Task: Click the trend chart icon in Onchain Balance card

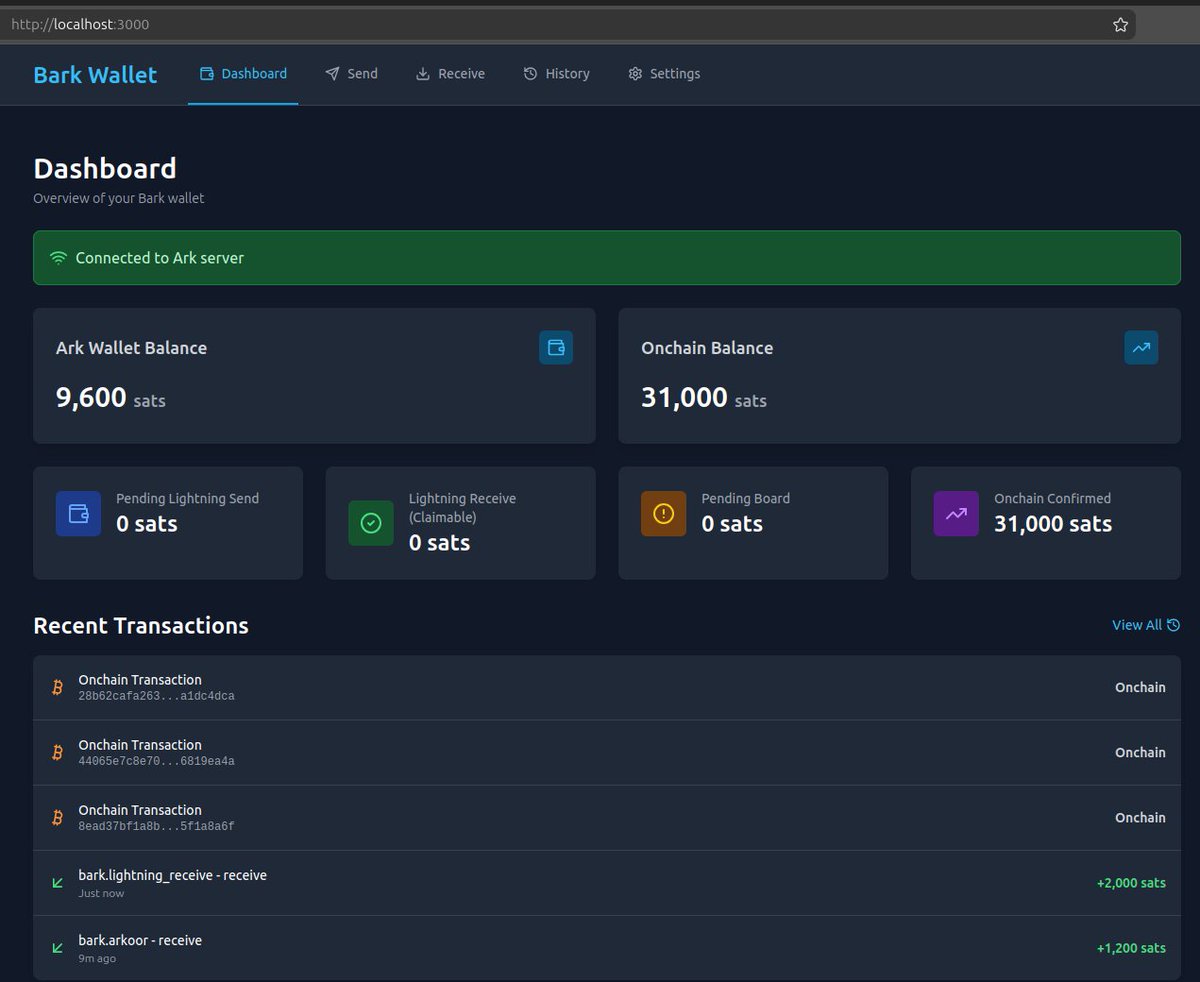Action: coord(1141,348)
